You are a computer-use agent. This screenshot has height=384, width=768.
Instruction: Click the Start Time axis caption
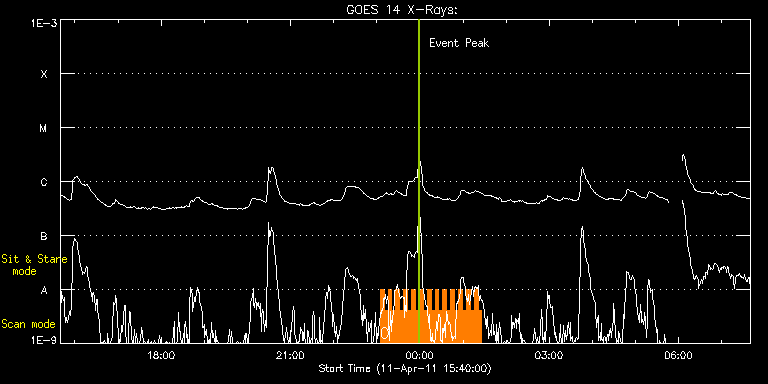click(x=405, y=368)
